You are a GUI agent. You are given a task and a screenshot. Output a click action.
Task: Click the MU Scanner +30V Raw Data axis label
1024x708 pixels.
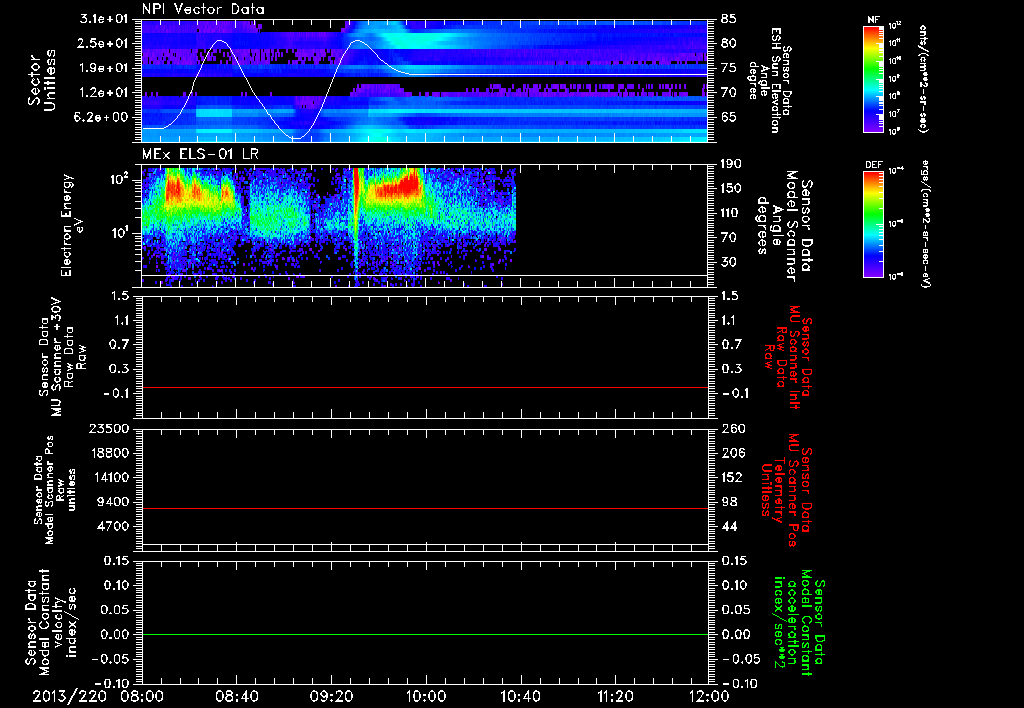click(x=61, y=357)
